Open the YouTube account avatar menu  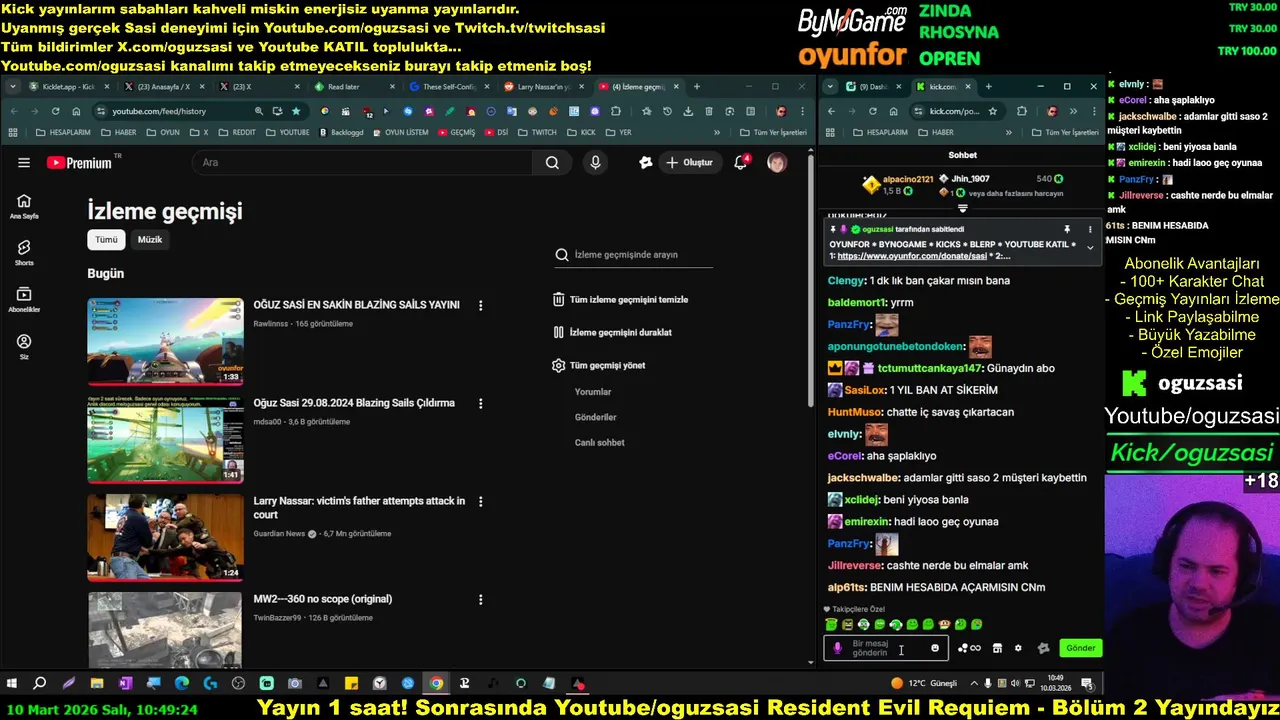coord(777,162)
